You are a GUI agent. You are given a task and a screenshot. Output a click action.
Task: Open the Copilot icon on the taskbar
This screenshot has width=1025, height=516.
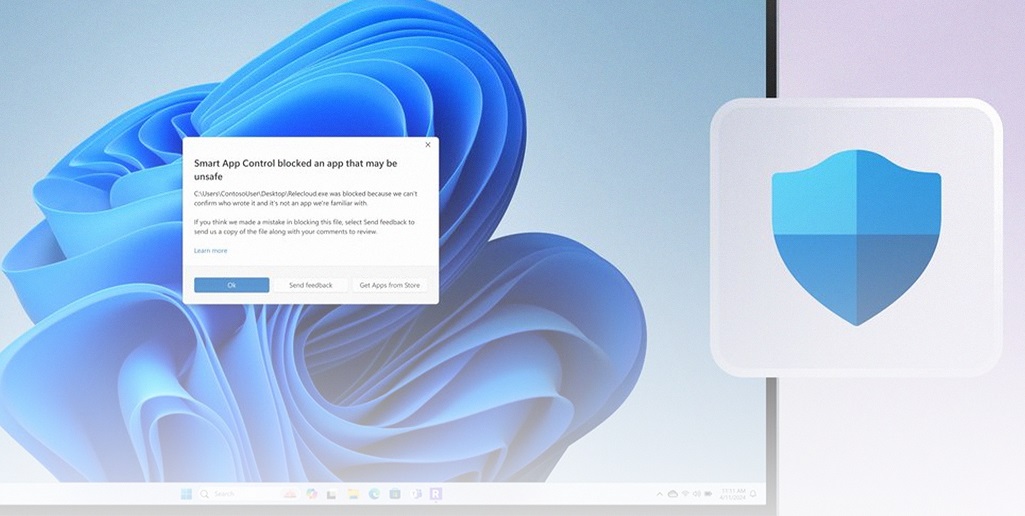(x=312, y=494)
